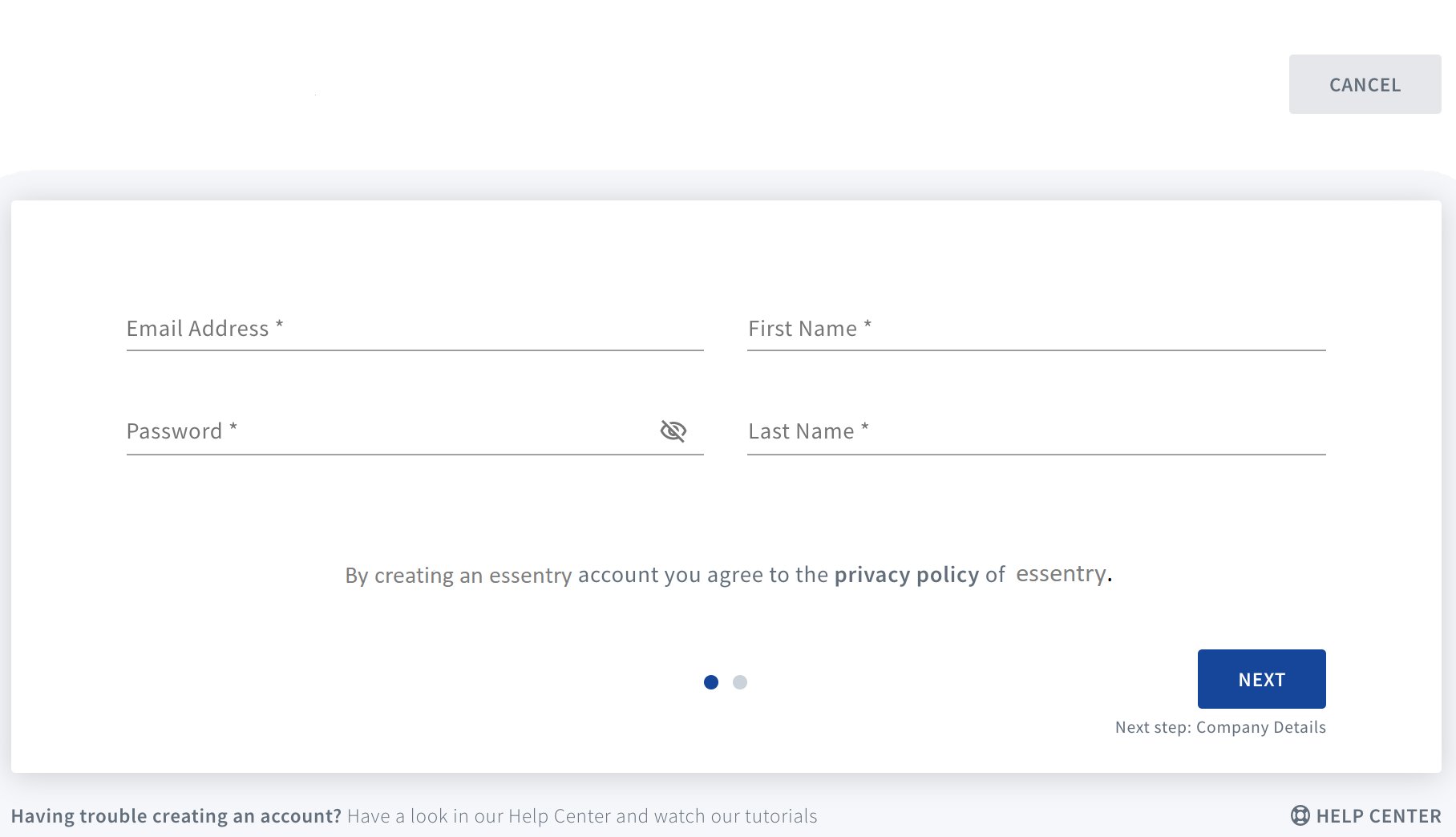Screen dimensions: 1456x837
Task: Click the essentry name ending the sentence
Action: point(1061,574)
